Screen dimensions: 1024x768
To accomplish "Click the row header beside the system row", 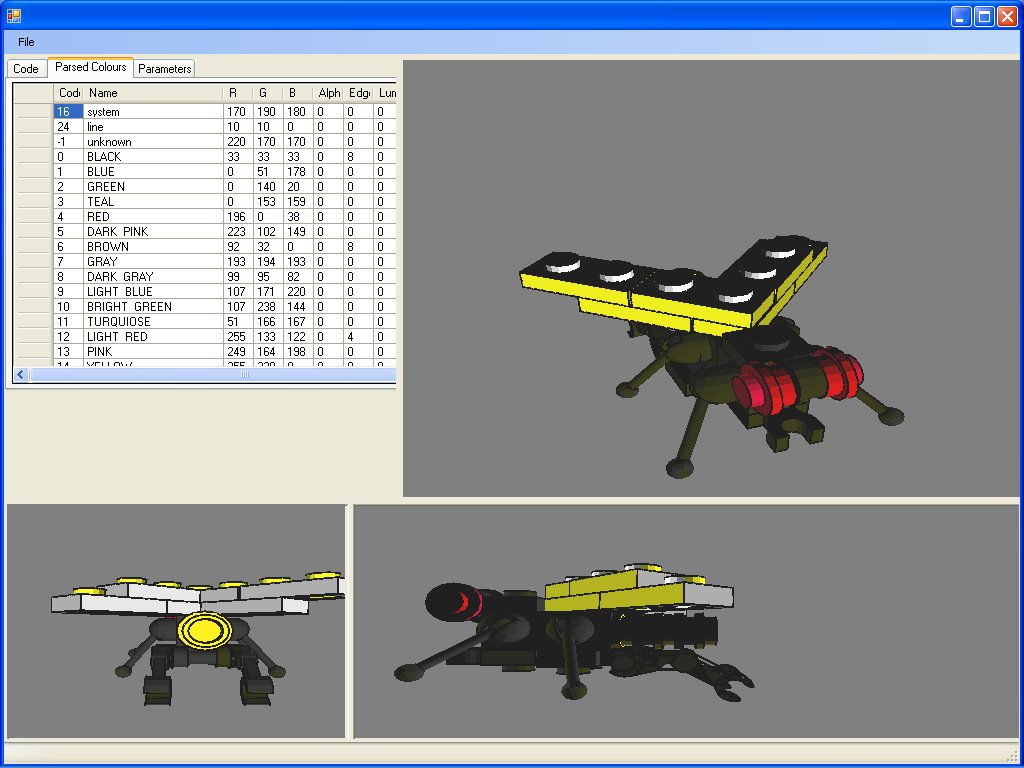I will [33, 112].
